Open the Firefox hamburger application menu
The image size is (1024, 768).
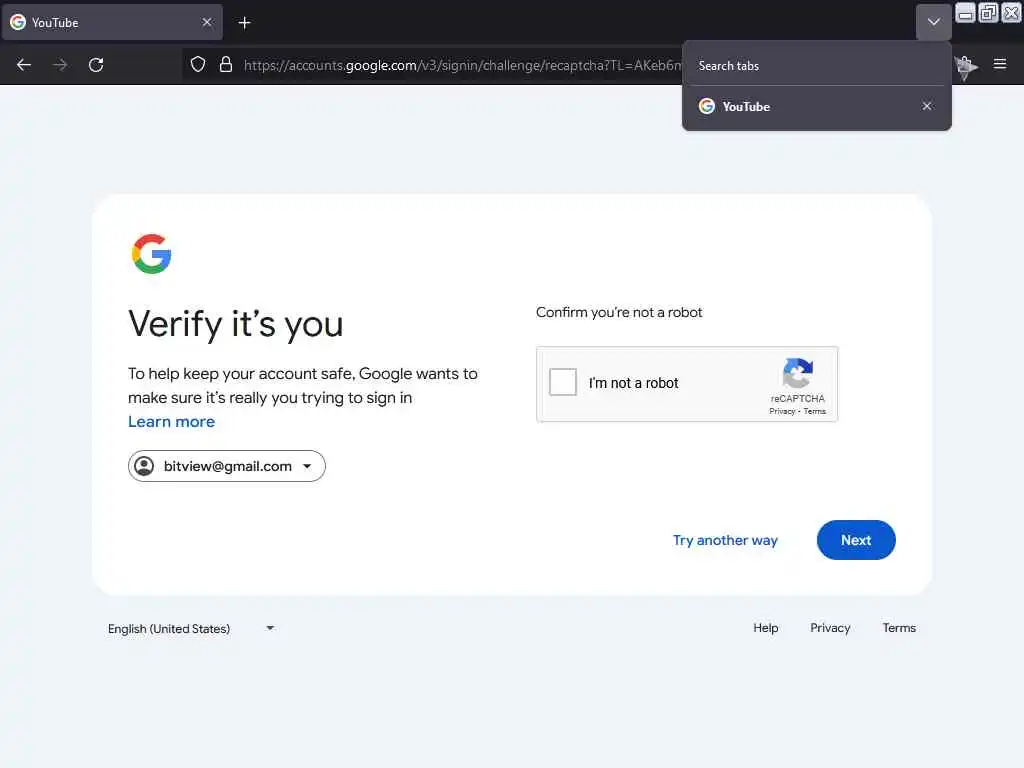[999, 64]
